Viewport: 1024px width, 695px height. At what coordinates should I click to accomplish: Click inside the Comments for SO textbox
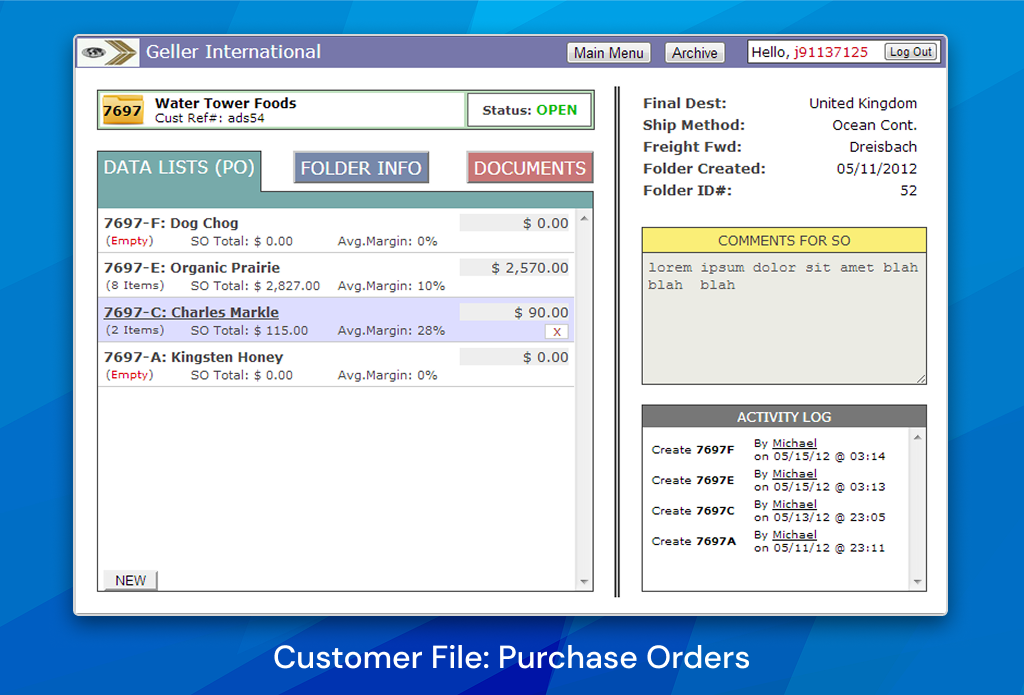(783, 318)
